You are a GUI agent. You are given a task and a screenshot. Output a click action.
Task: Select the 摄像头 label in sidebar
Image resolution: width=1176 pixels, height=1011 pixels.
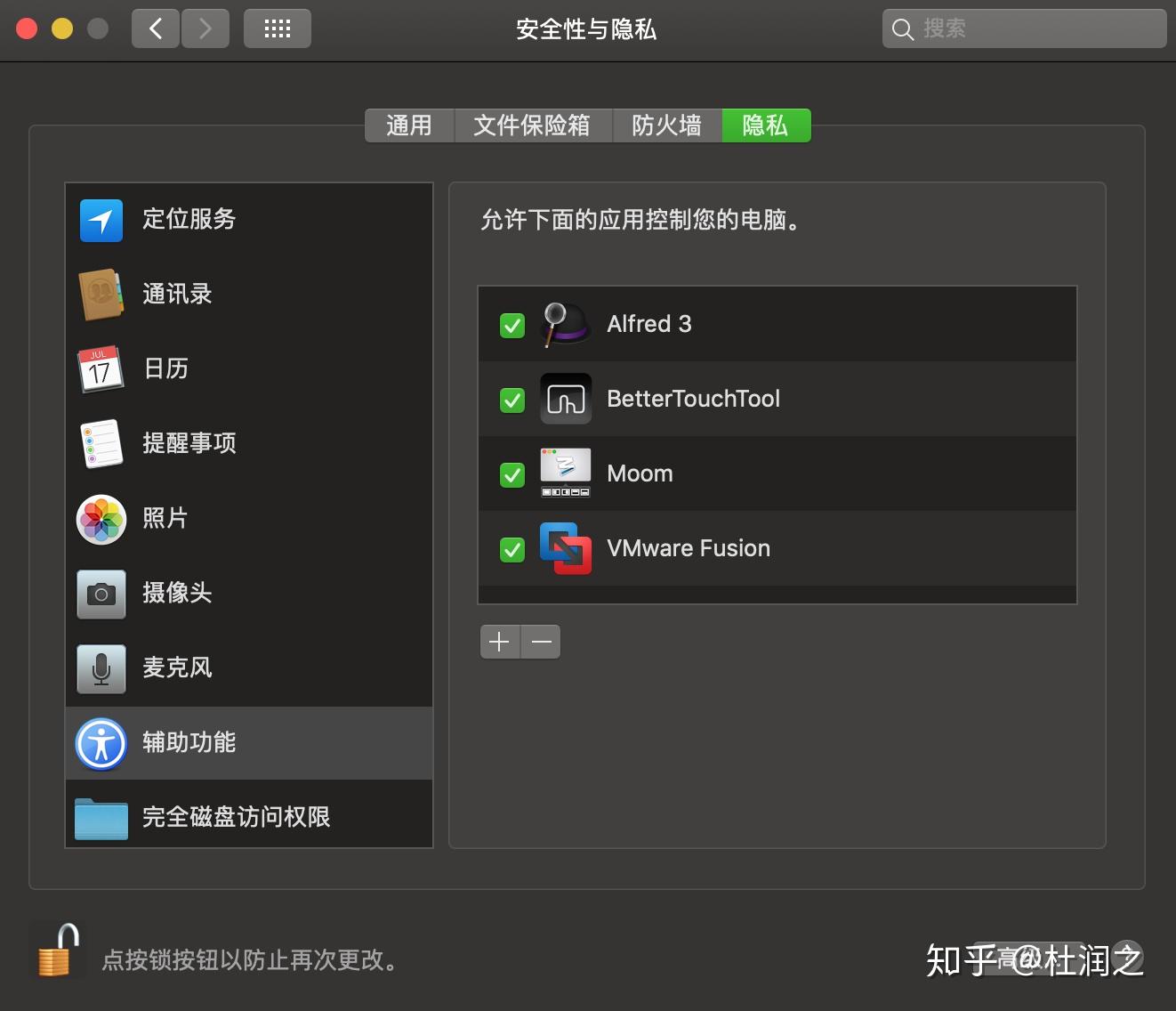pos(177,593)
